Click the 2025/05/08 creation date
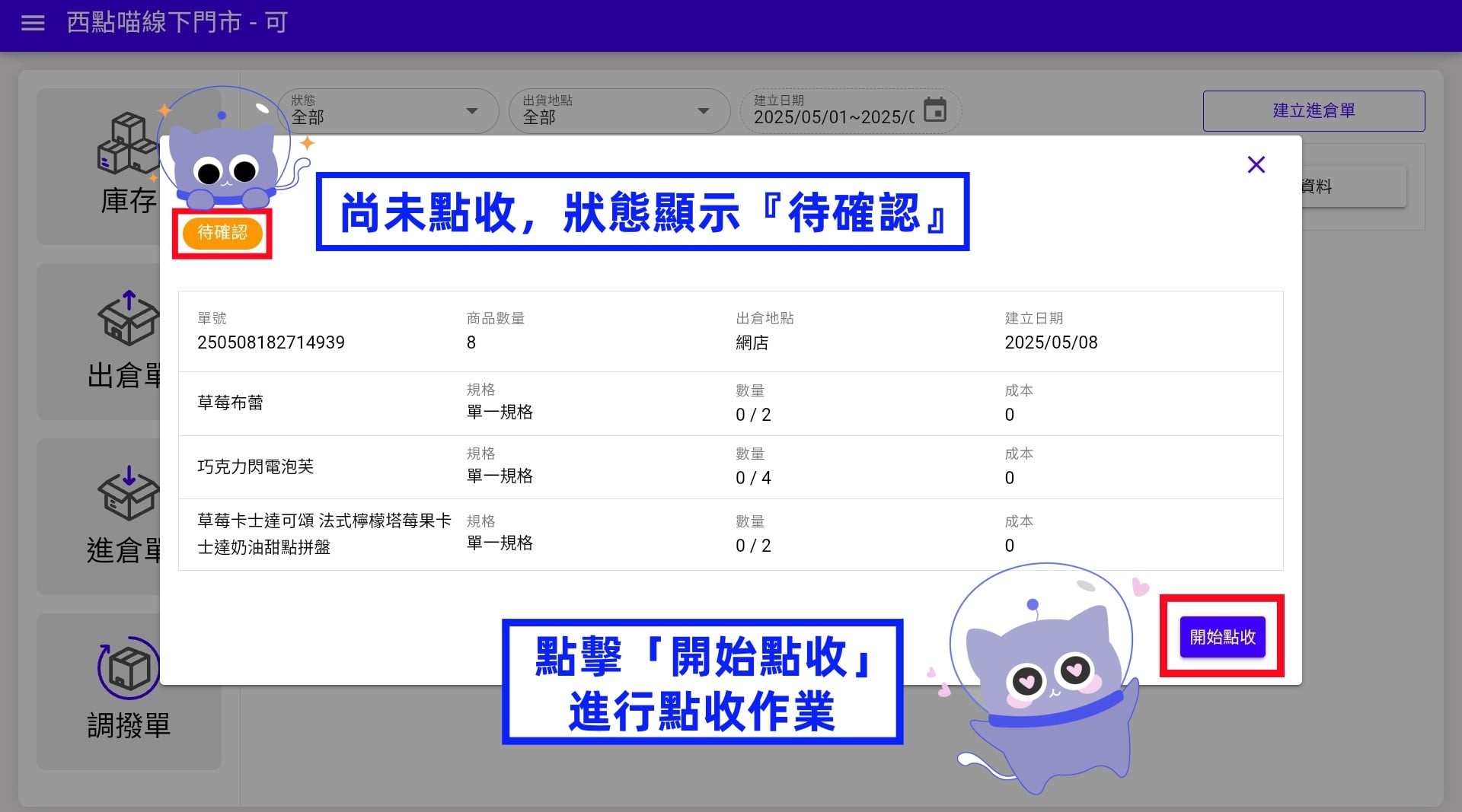The height and width of the screenshot is (812, 1462). 1051,342
